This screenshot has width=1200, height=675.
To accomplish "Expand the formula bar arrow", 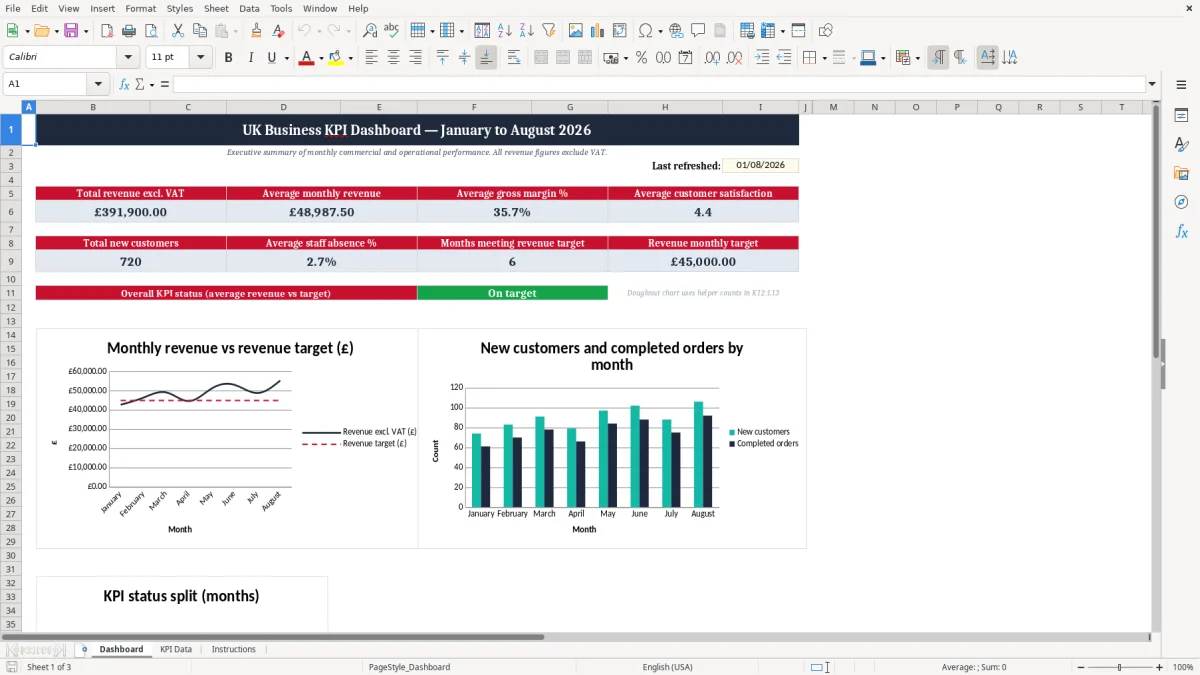I will 1152,84.
